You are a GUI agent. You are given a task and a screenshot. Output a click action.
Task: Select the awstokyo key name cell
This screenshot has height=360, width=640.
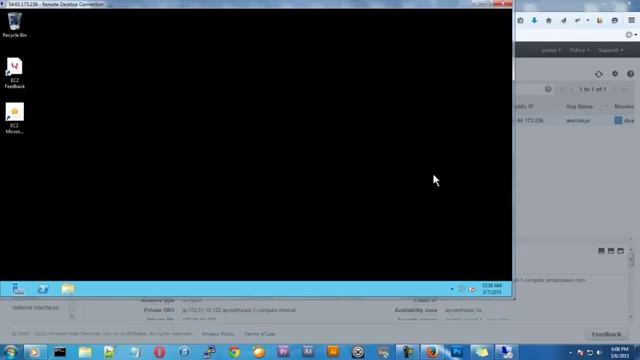pos(578,120)
